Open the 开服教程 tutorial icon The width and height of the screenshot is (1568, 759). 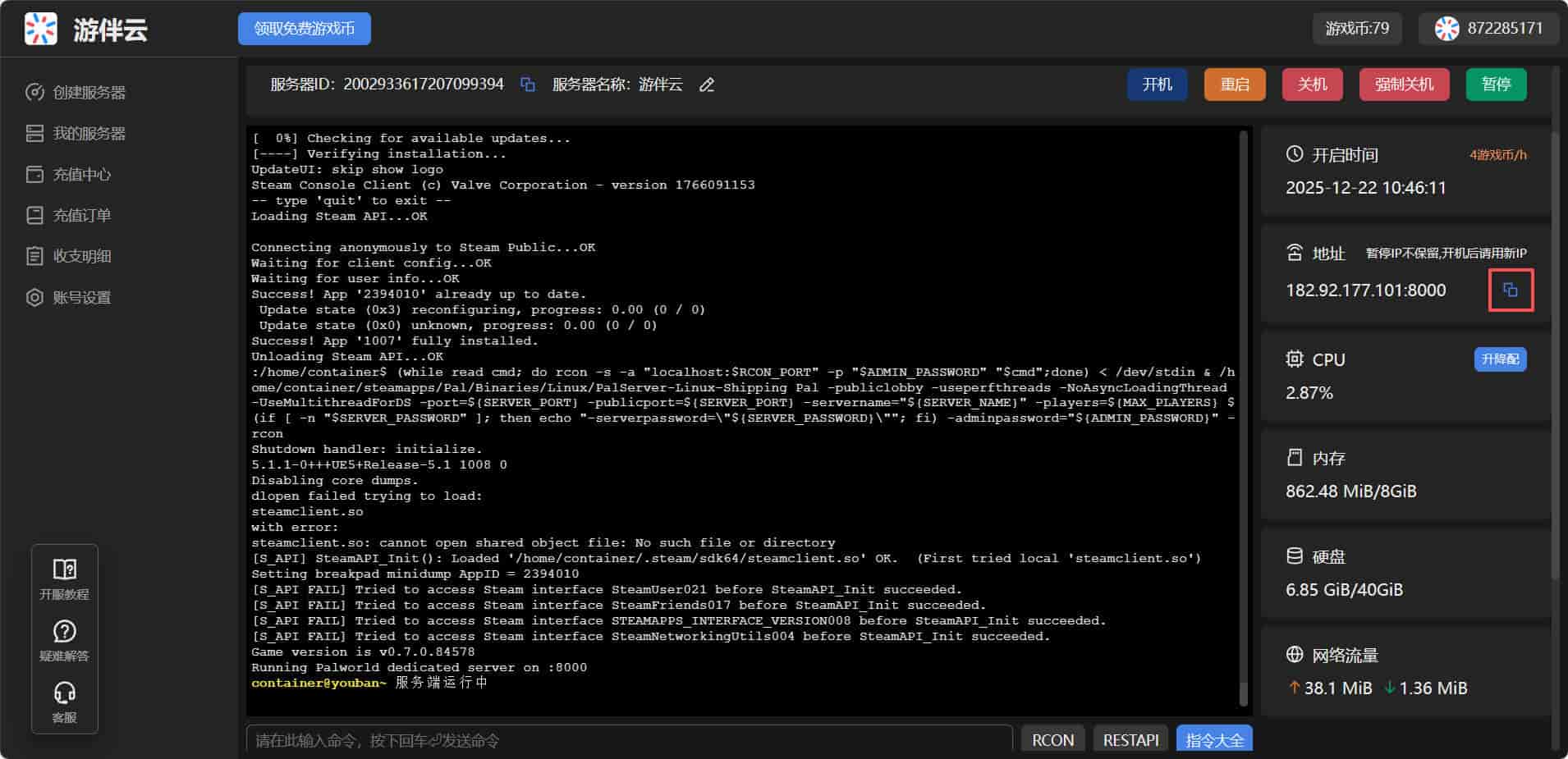click(x=64, y=569)
